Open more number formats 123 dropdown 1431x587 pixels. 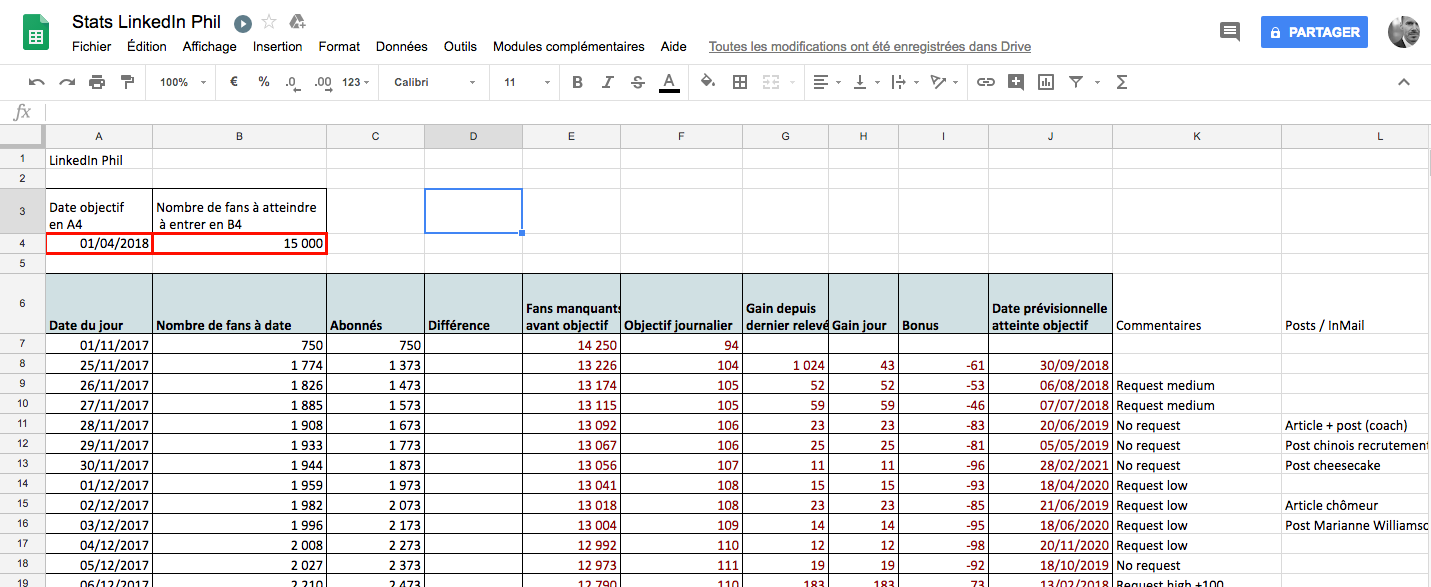(x=355, y=82)
